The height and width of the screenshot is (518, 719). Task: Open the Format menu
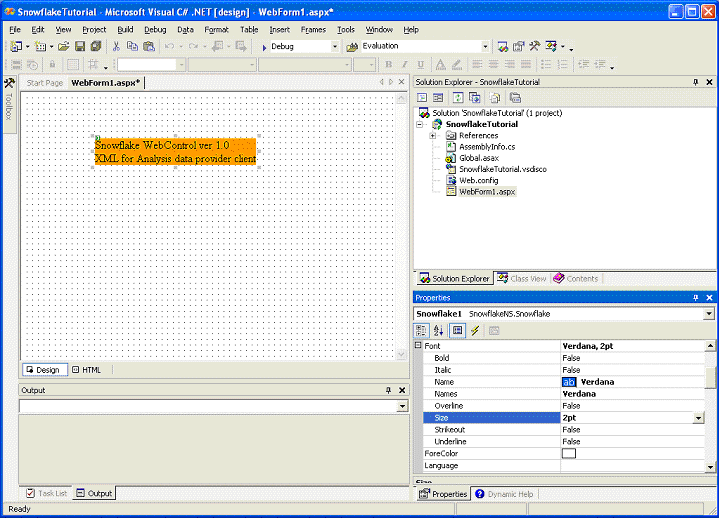tap(216, 30)
